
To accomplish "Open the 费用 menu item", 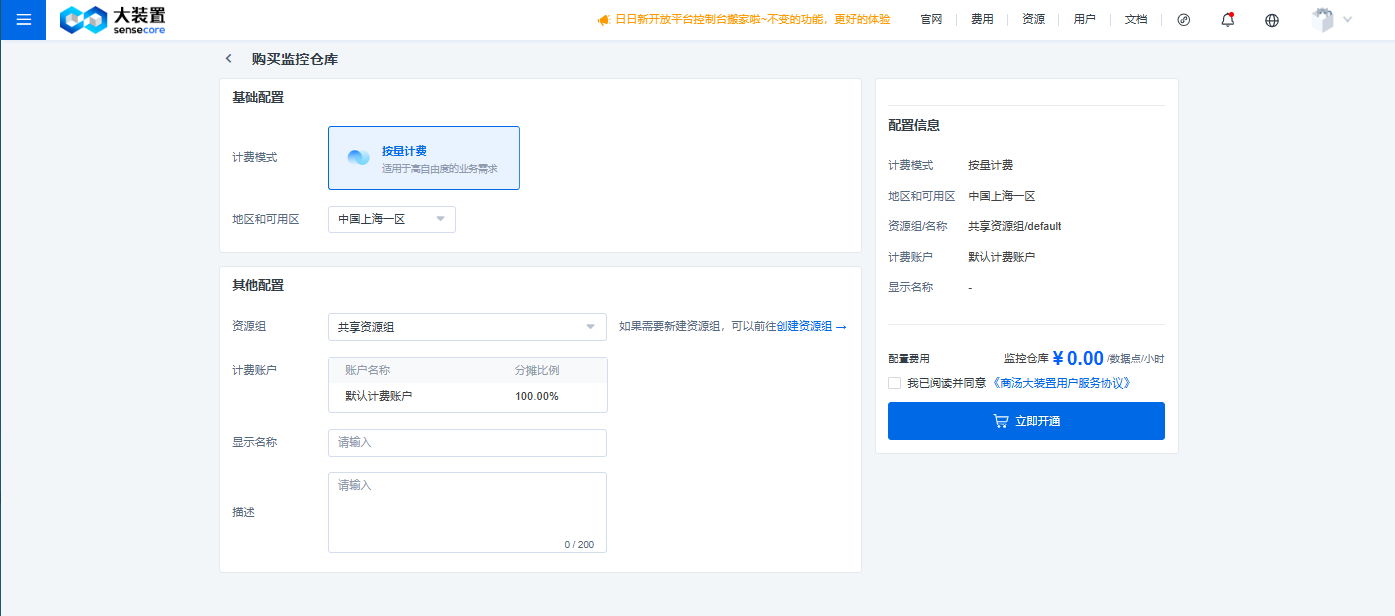I will [x=982, y=20].
